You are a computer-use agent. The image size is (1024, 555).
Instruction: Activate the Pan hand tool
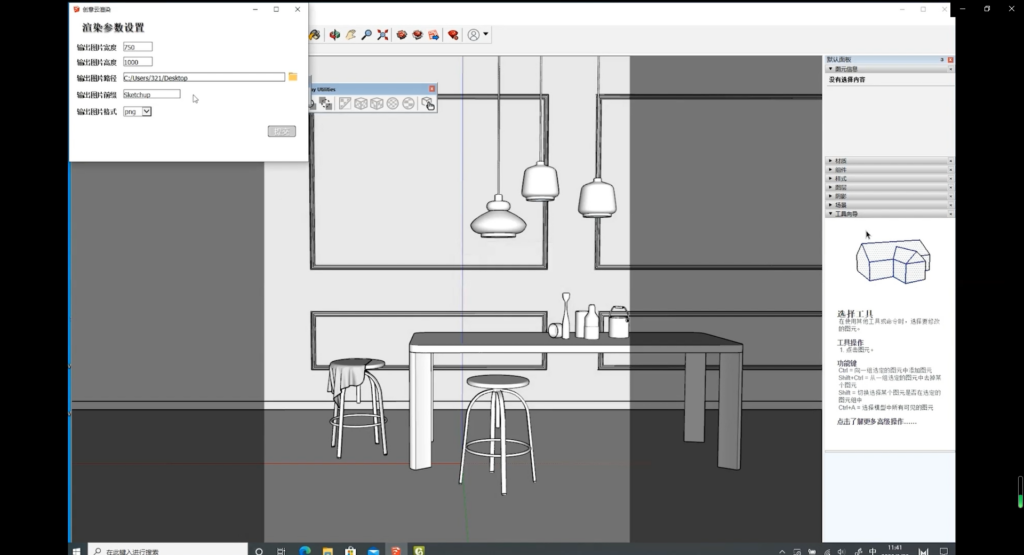[351, 35]
